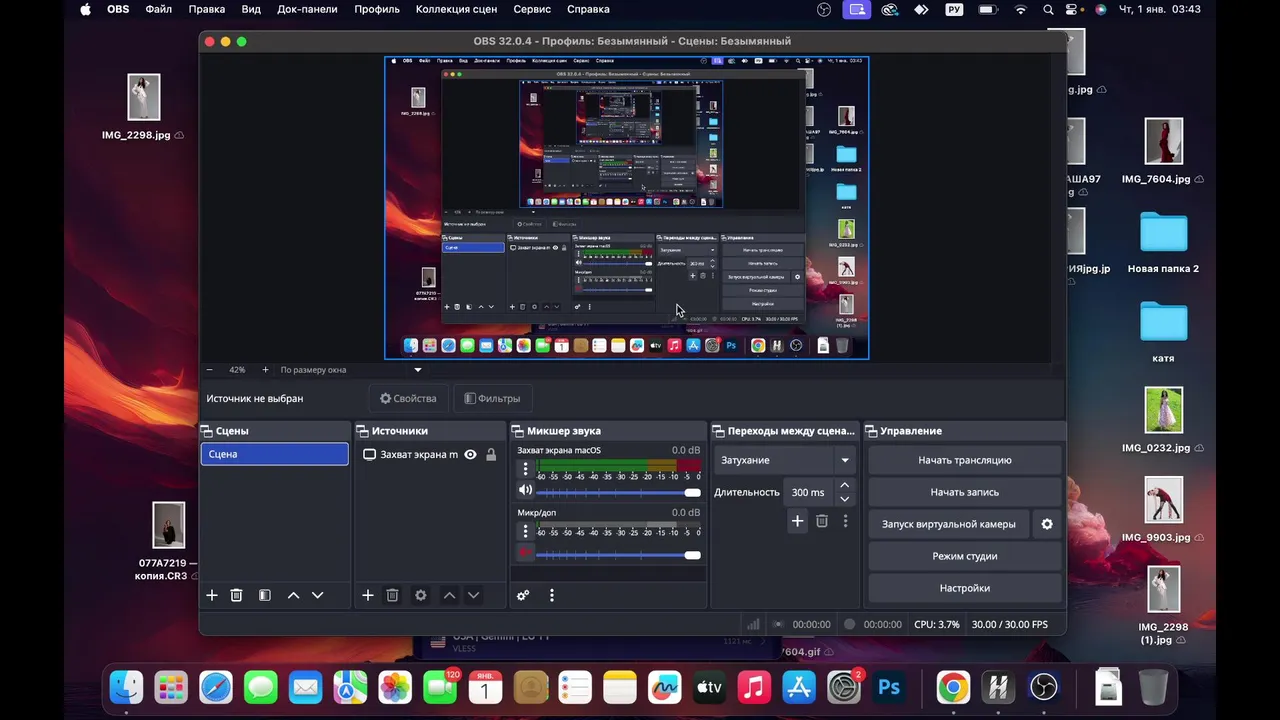Viewport: 1280px width, 720px height.
Task: Open Photoshop from the Dock
Action: click(x=889, y=688)
